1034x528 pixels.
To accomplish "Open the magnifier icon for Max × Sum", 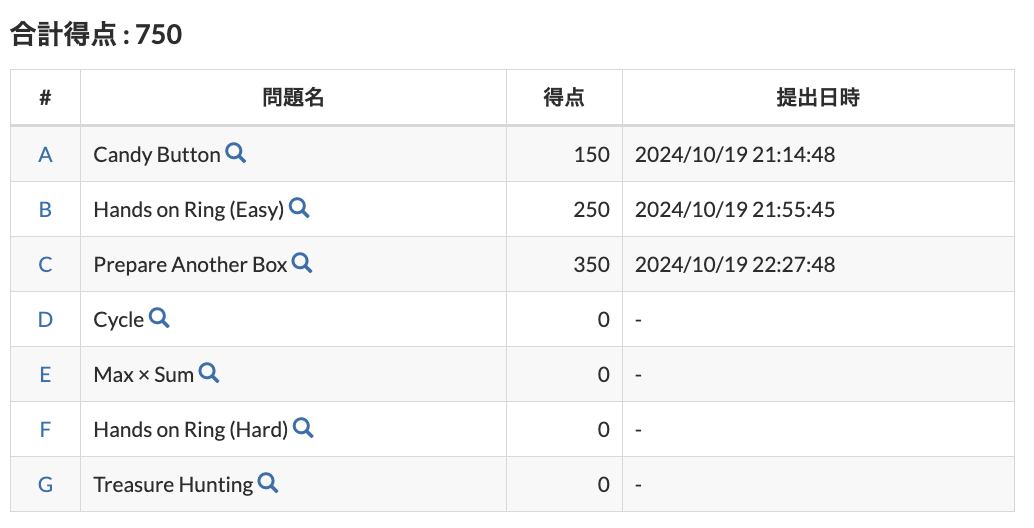I will click(209, 373).
